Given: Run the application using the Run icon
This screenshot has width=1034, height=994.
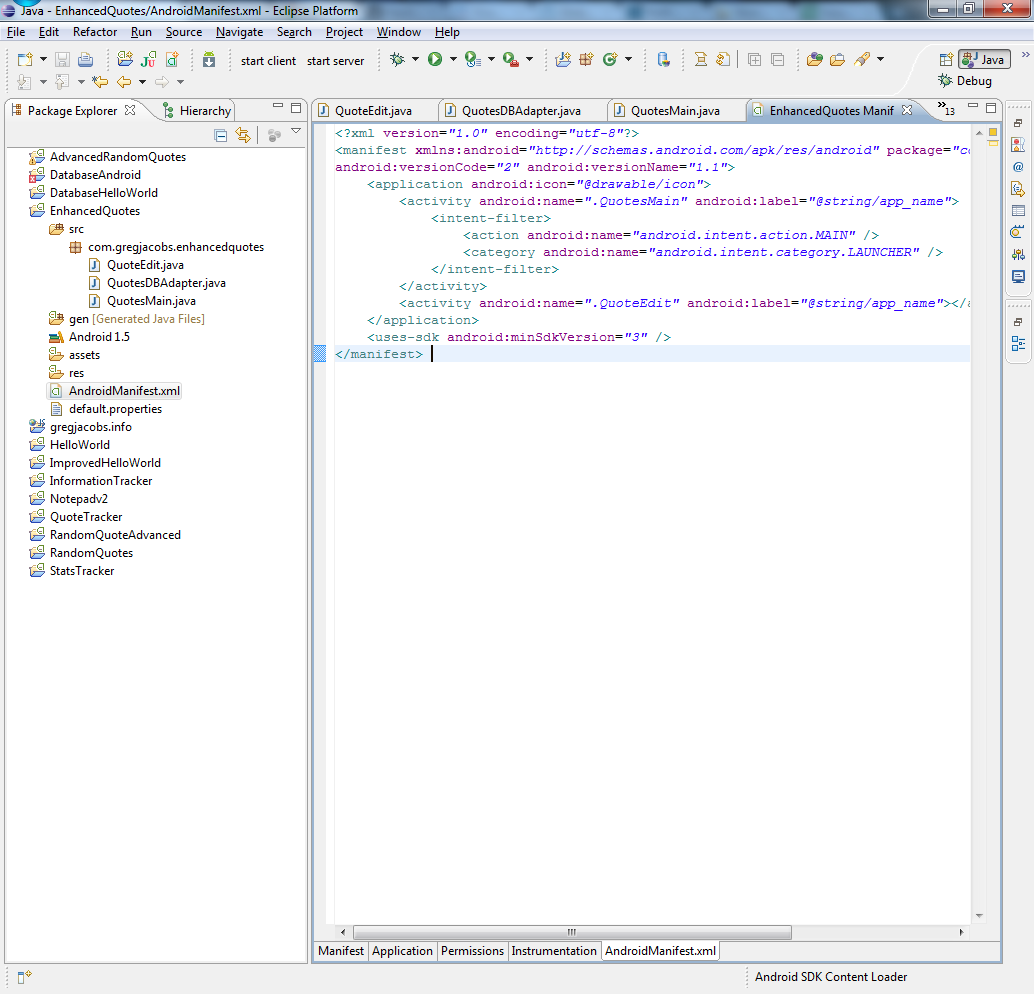Looking at the screenshot, I should (x=434, y=59).
